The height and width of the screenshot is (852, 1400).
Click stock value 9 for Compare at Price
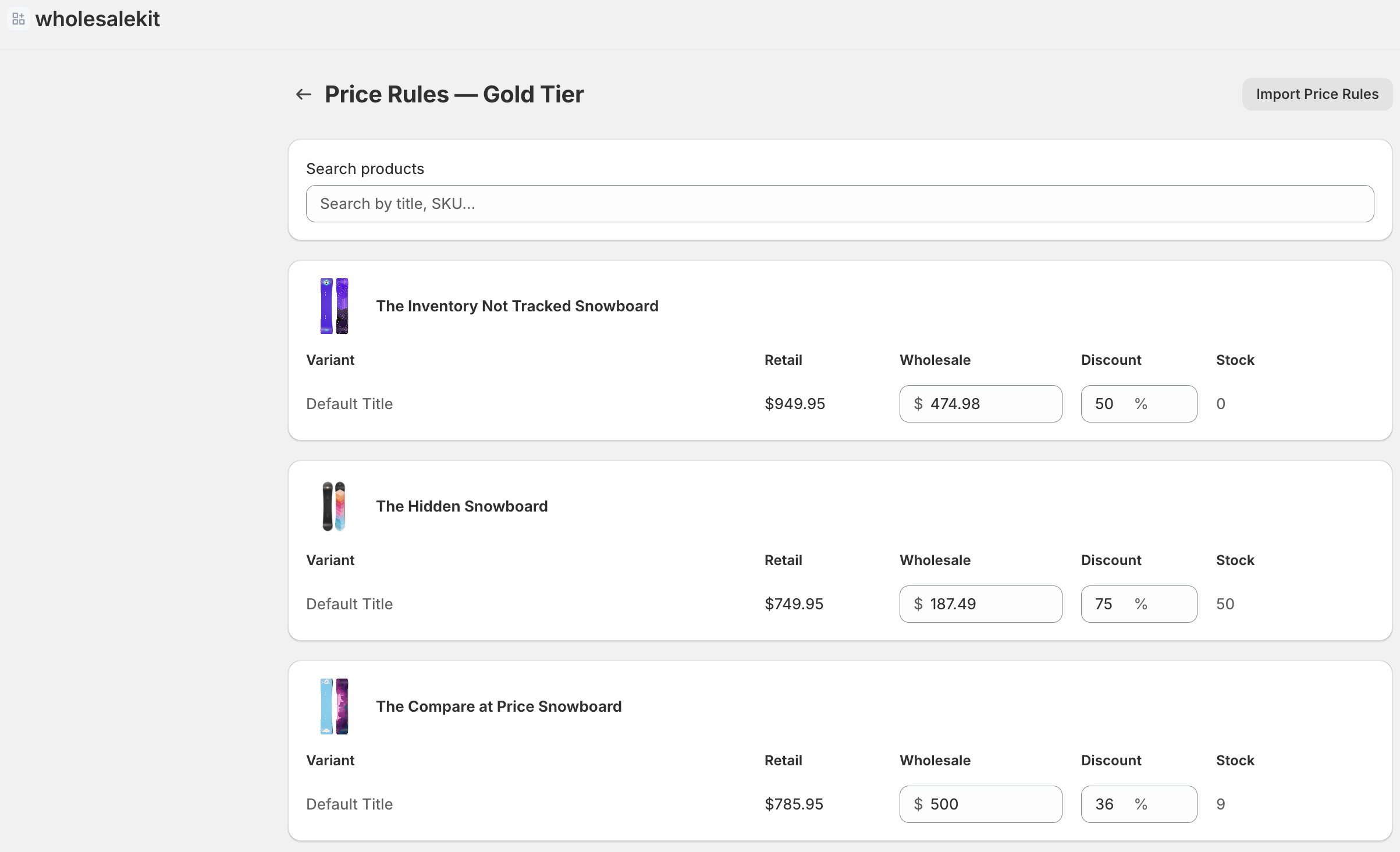tap(1221, 804)
